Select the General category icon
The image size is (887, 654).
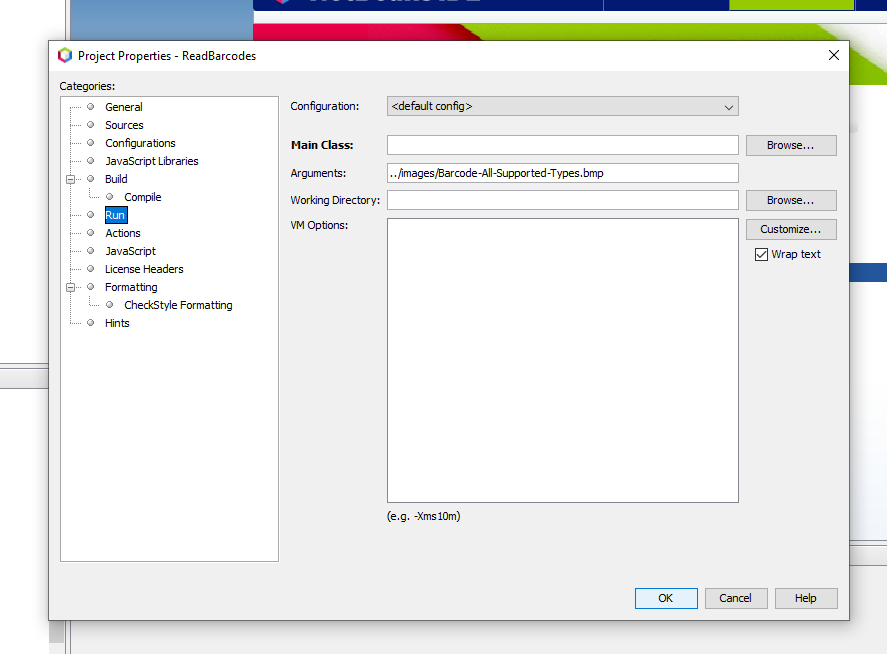(91, 107)
